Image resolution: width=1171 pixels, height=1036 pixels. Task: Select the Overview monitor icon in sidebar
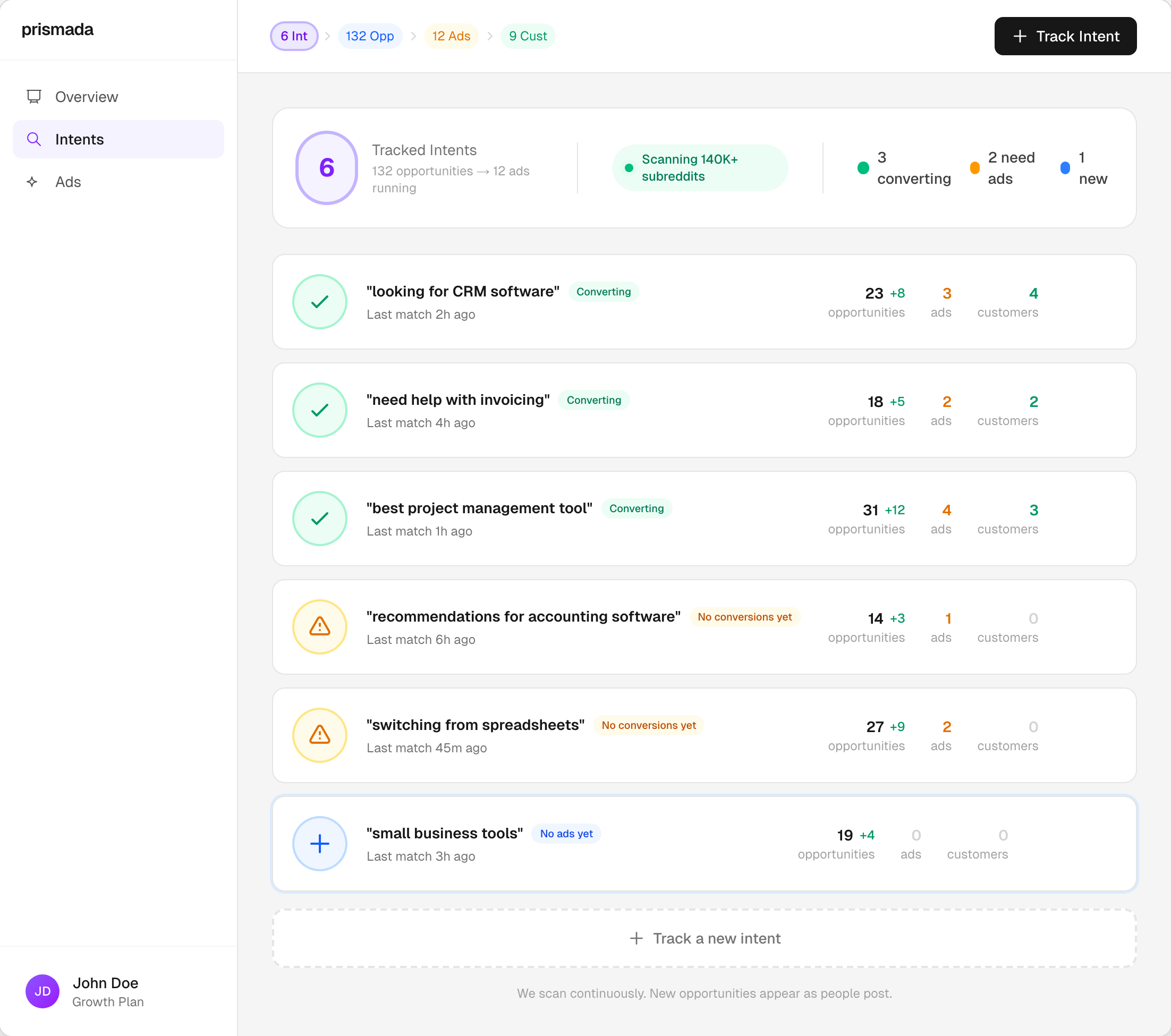[35, 96]
